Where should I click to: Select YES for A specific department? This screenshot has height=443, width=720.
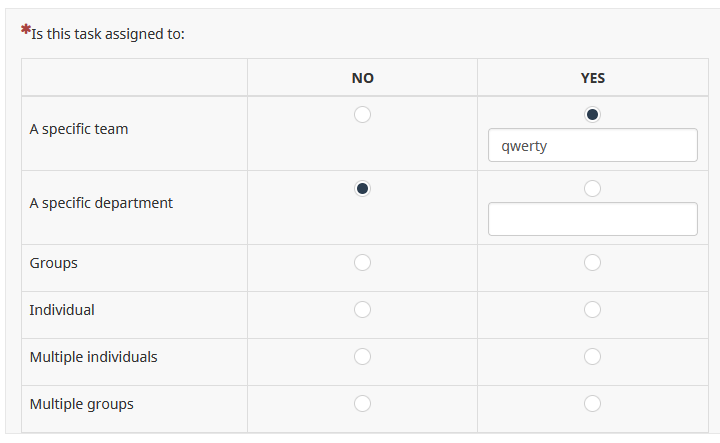tap(592, 188)
